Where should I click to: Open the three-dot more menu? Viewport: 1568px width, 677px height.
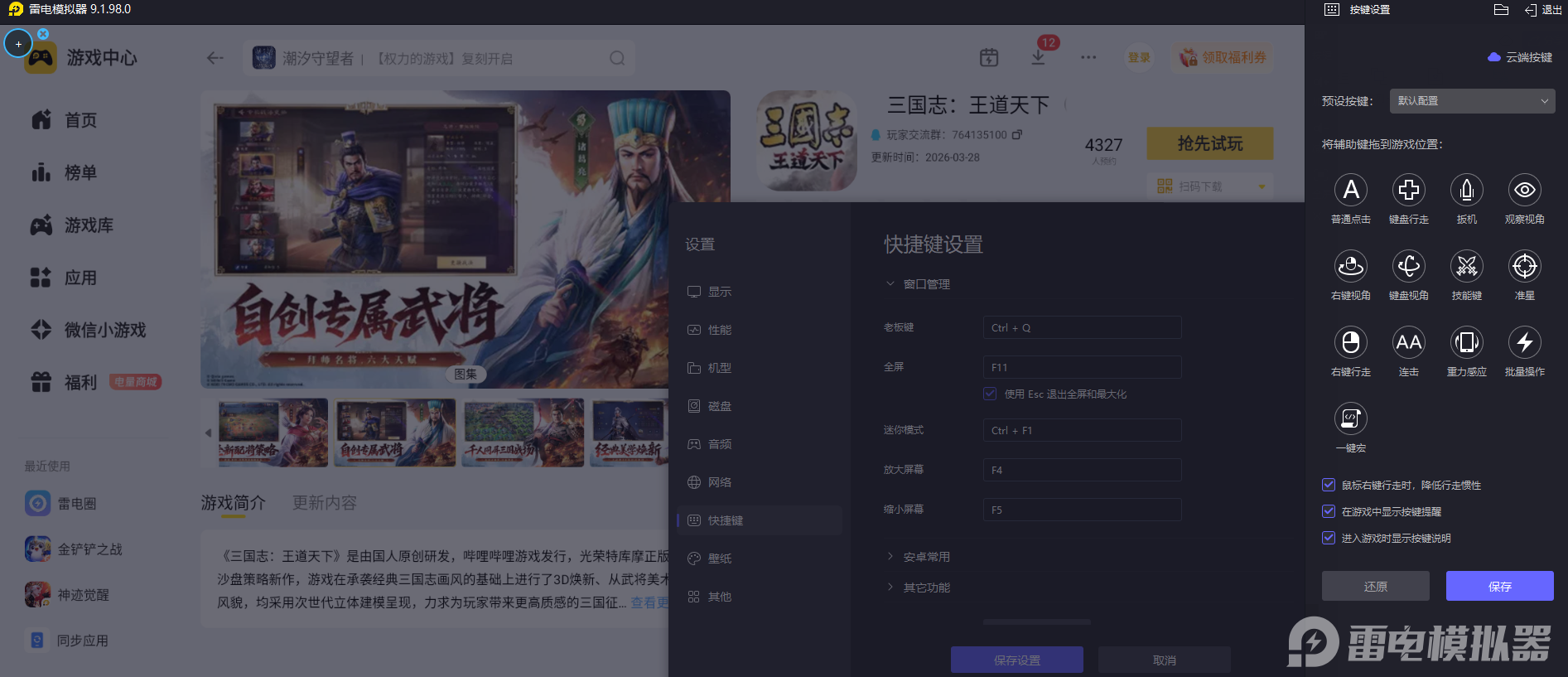tap(1088, 57)
